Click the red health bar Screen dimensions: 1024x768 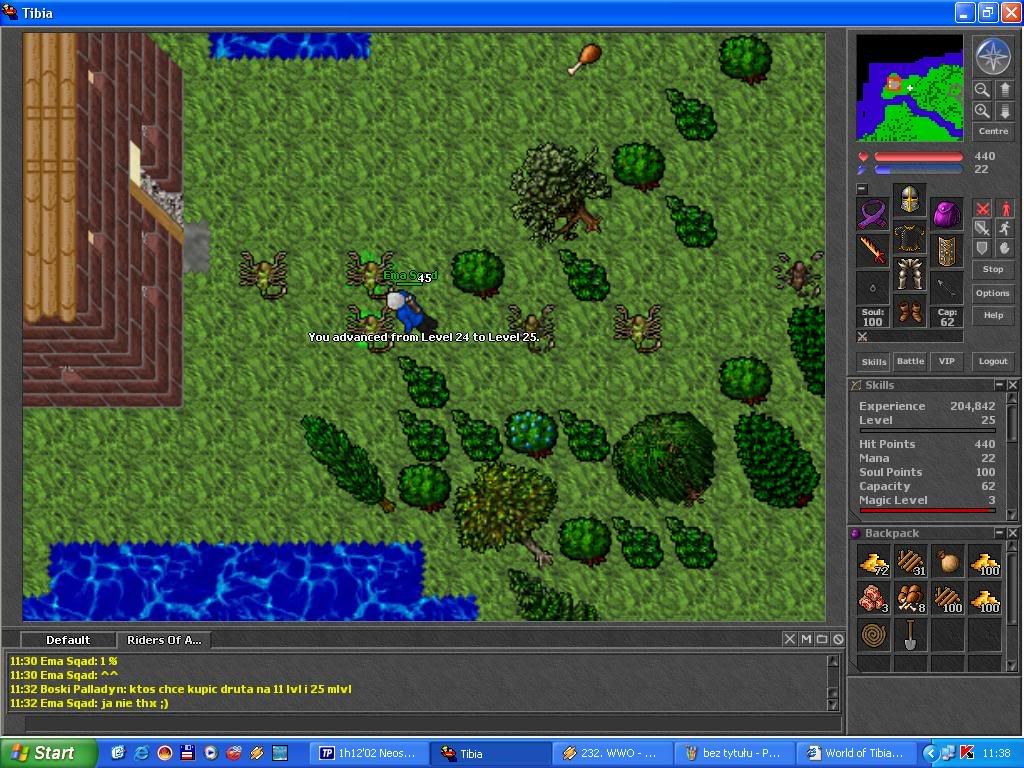pyautogui.click(x=918, y=157)
